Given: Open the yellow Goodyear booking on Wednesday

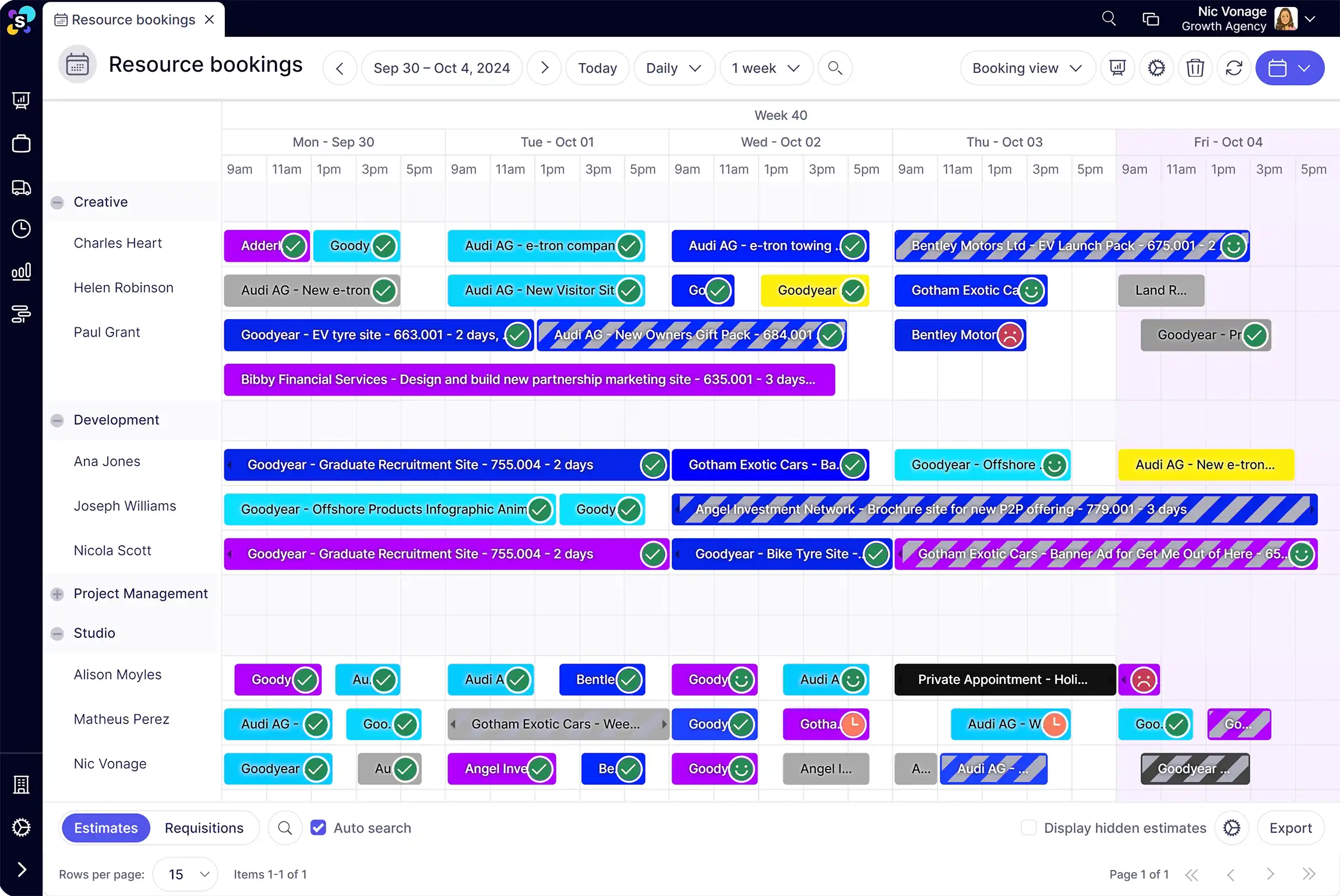Looking at the screenshot, I should tap(814, 291).
